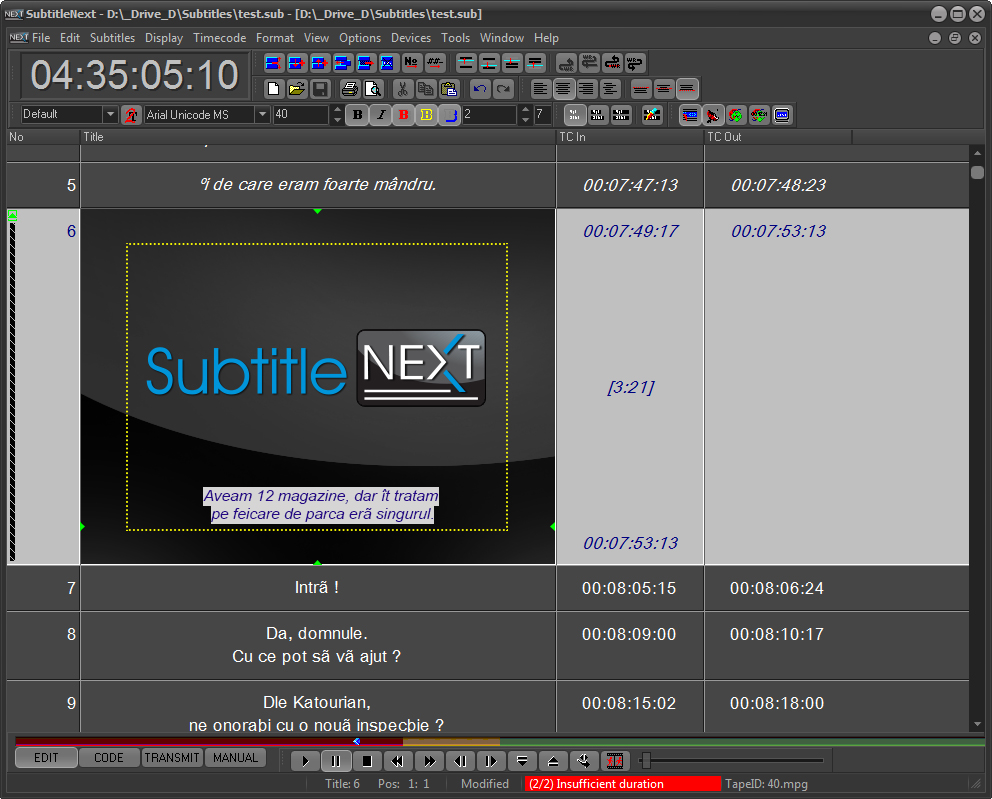Viewport: 992px width, 799px height.
Task: Switch to MANUAL mode
Action: coord(235,758)
